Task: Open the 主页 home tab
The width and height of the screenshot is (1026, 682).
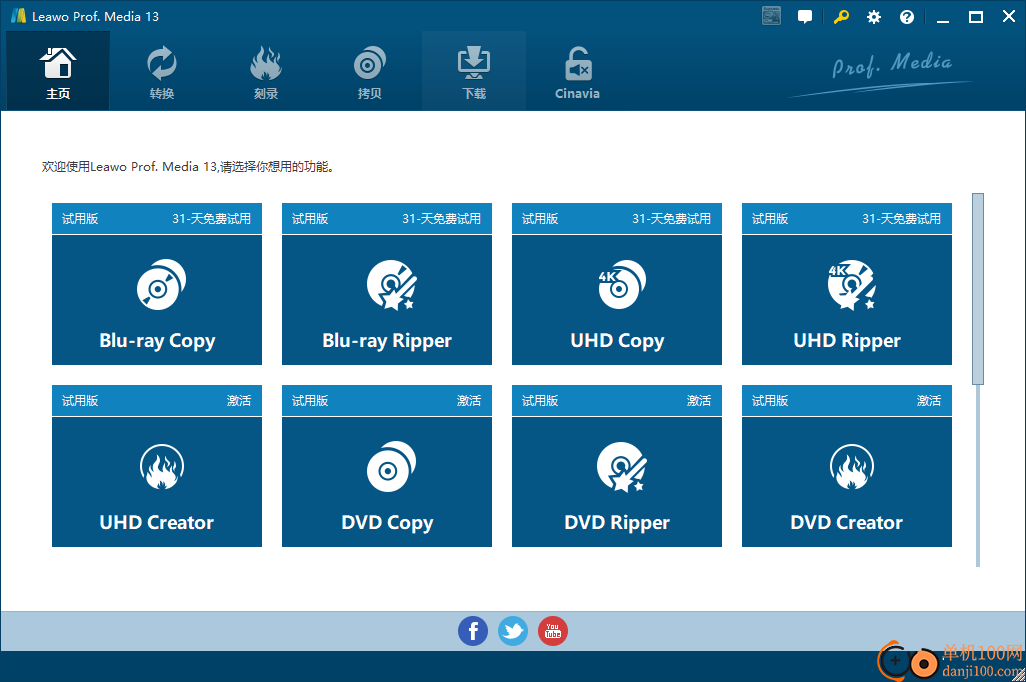Action: click(x=58, y=71)
